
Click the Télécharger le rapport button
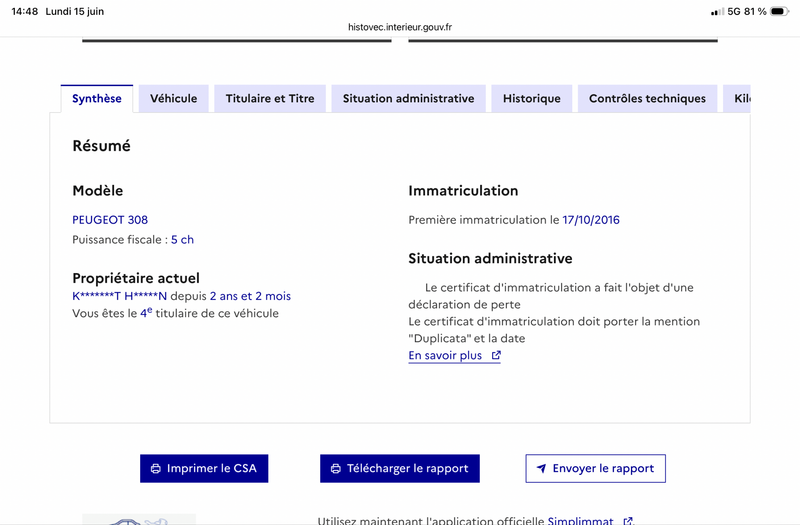(x=400, y=468)
